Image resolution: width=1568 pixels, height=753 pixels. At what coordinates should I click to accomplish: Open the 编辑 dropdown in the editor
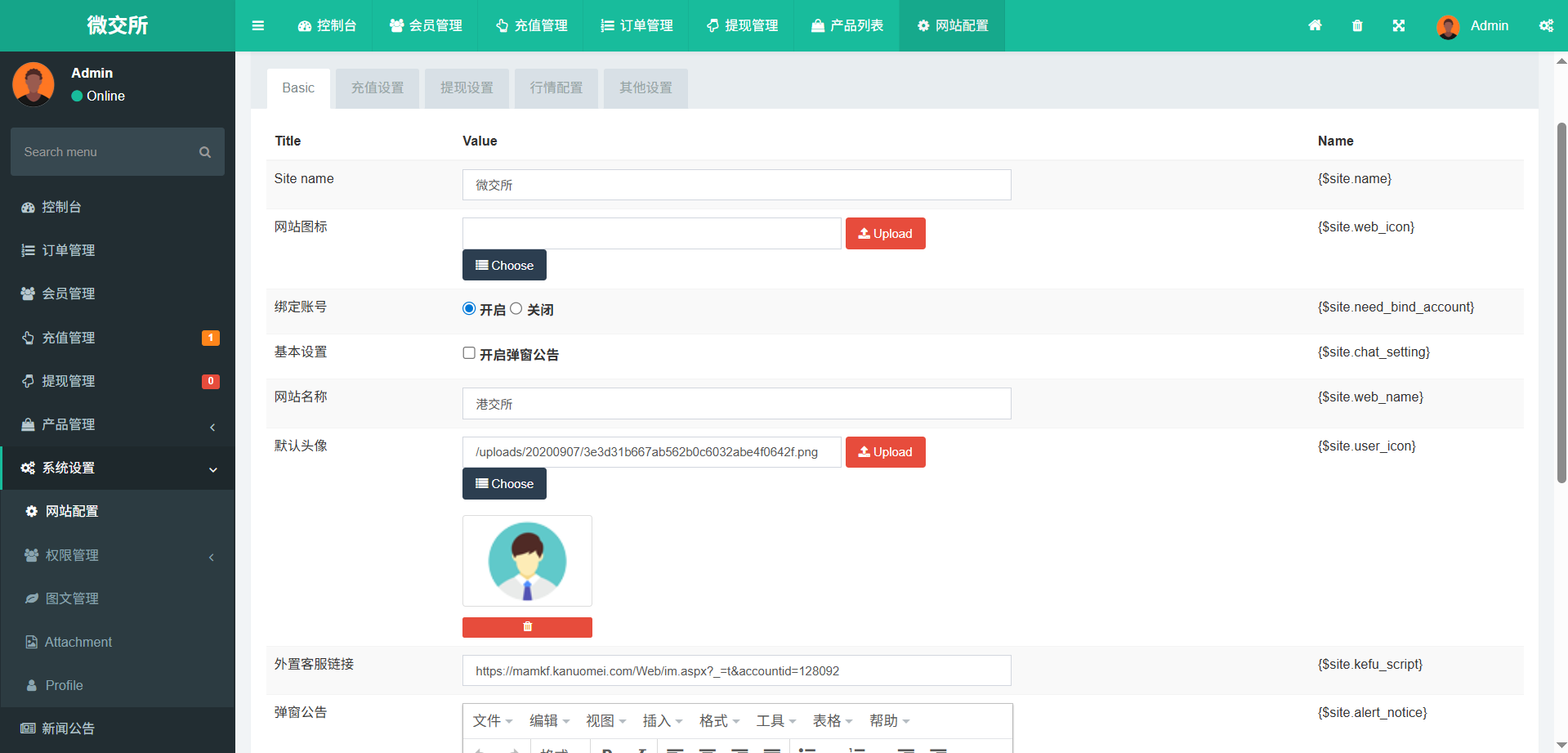point(549,721)
